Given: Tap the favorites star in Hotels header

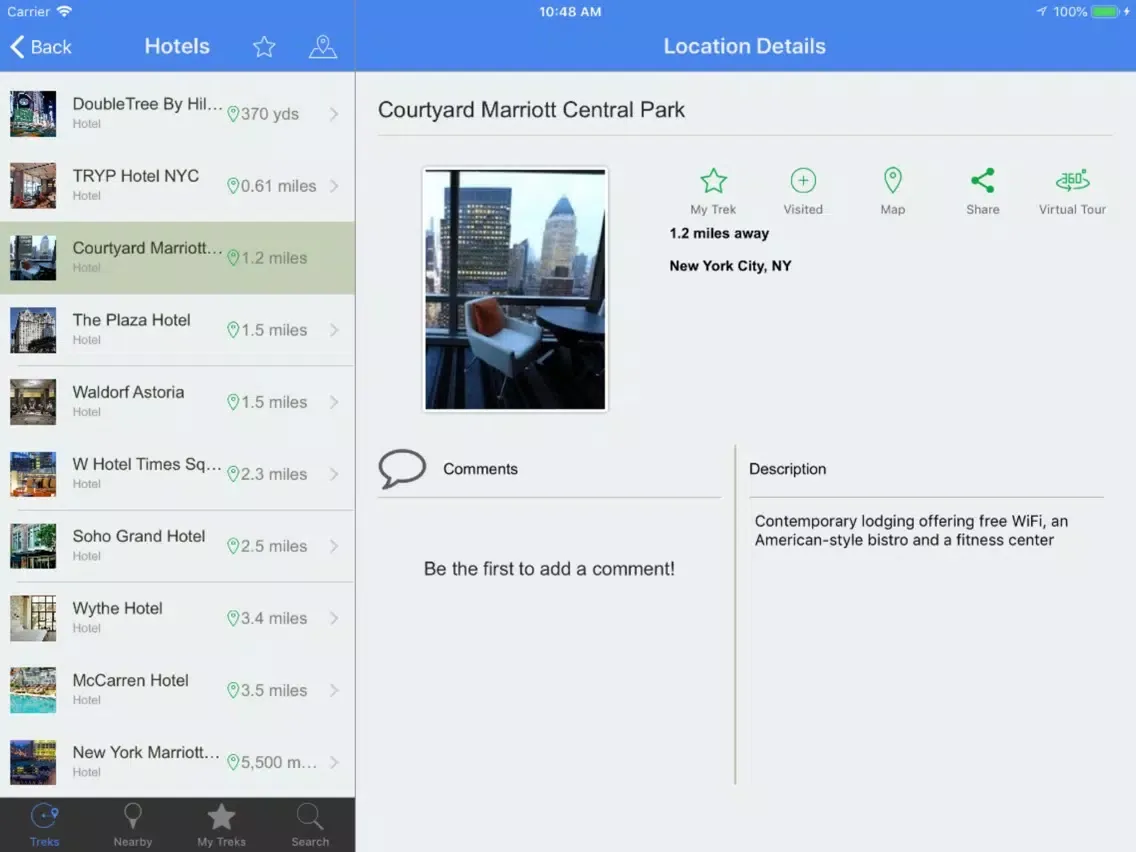Looking at the screenshot, I should click(x=264, y=47).
